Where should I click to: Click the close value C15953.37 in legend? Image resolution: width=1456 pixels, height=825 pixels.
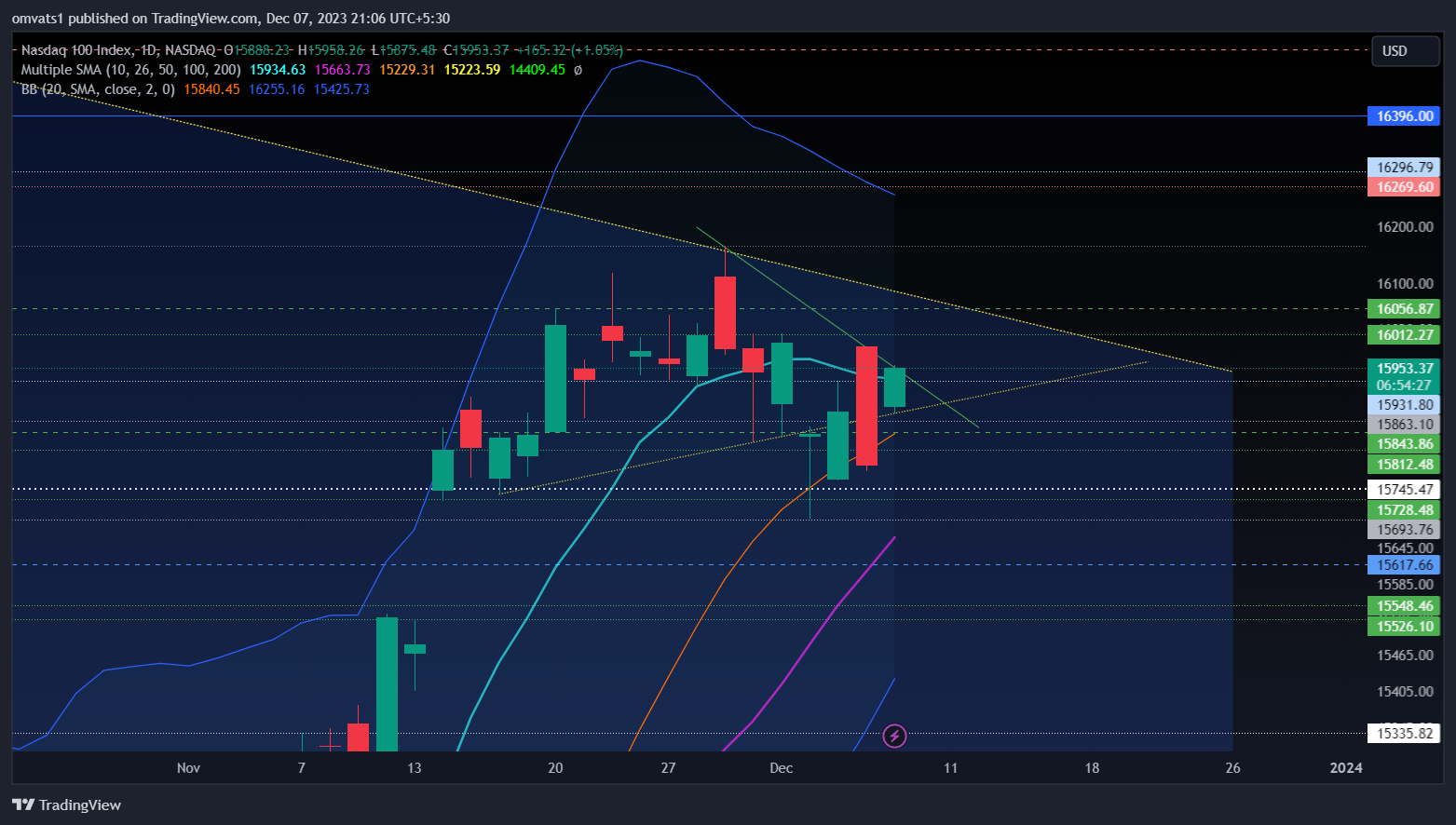pos(476,50)
